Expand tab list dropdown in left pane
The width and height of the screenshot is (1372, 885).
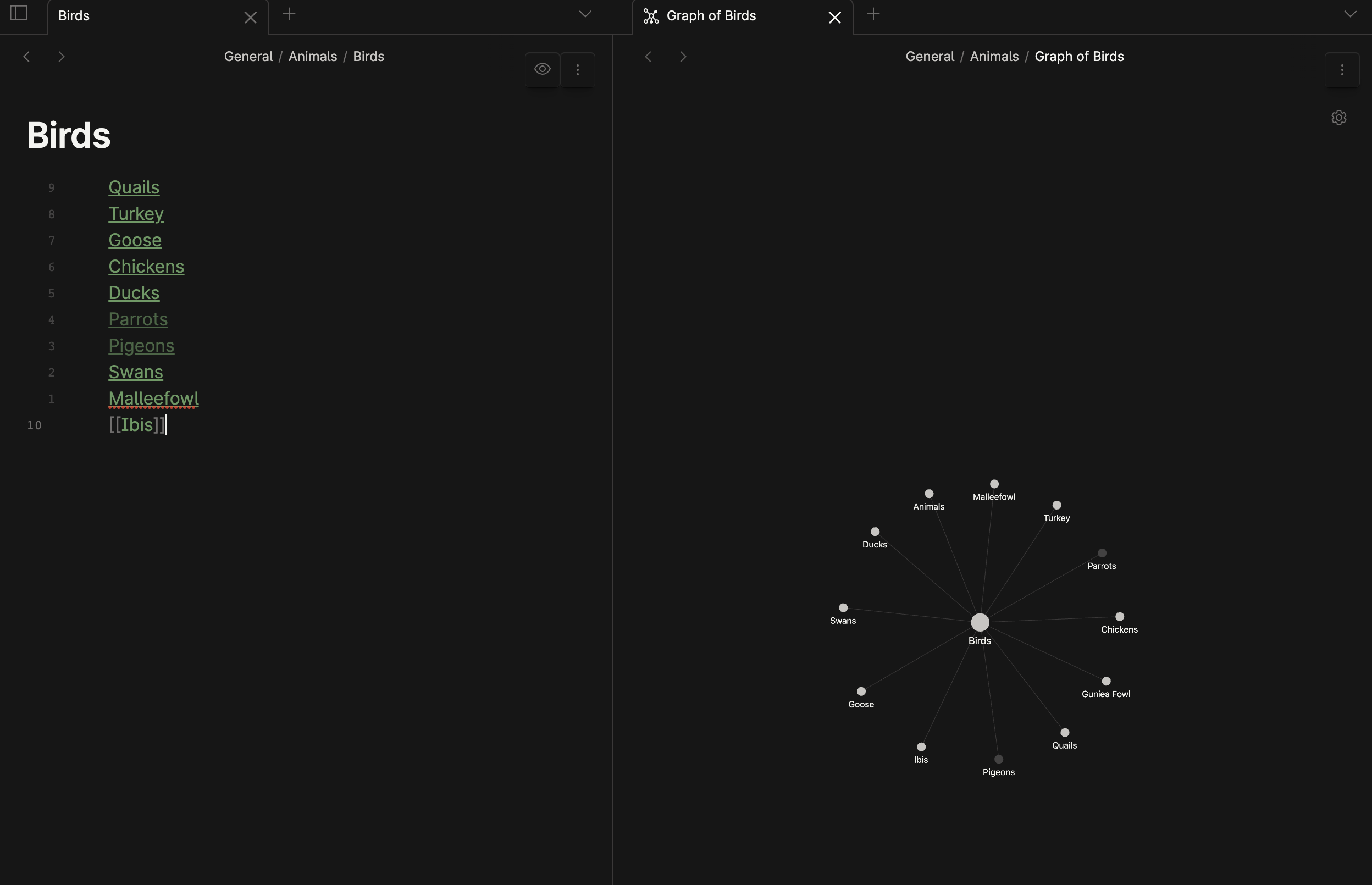585,14
